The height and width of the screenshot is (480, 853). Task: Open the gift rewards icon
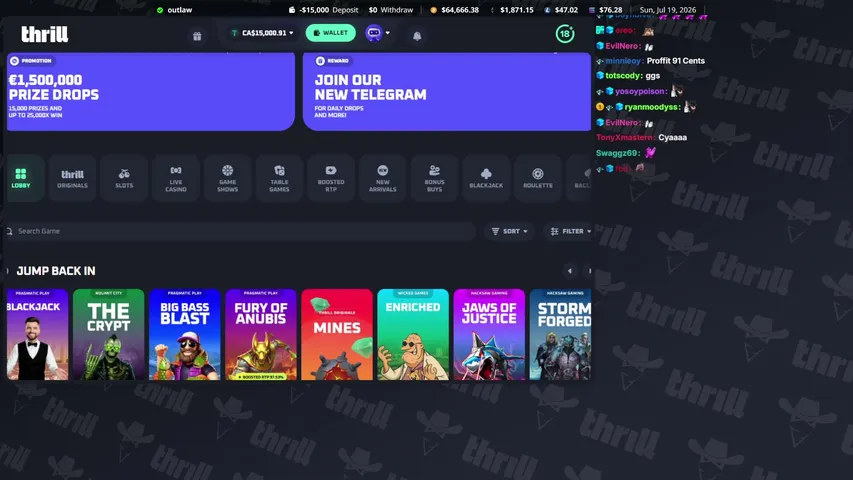pos(197,36)
